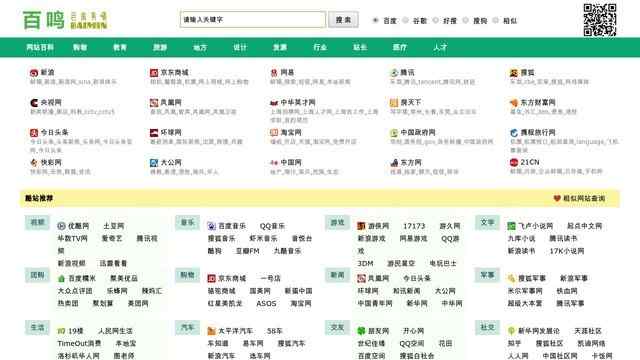Select the 购物 category label

187,275
